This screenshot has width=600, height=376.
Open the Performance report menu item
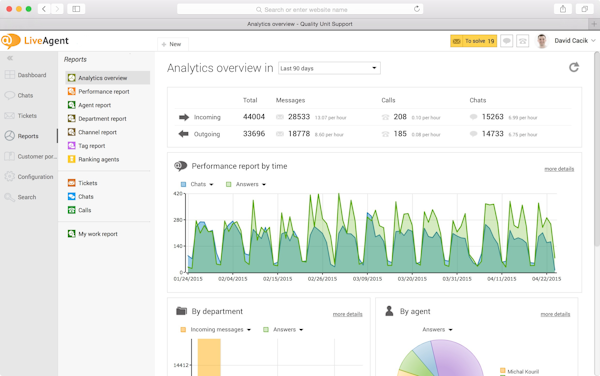99,91
